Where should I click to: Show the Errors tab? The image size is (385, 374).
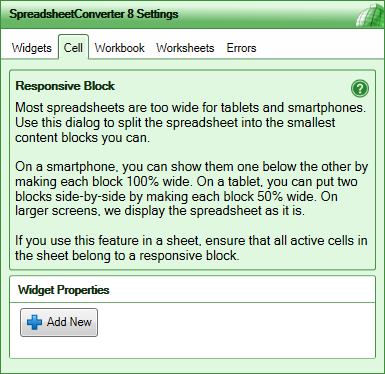(241, 48)
